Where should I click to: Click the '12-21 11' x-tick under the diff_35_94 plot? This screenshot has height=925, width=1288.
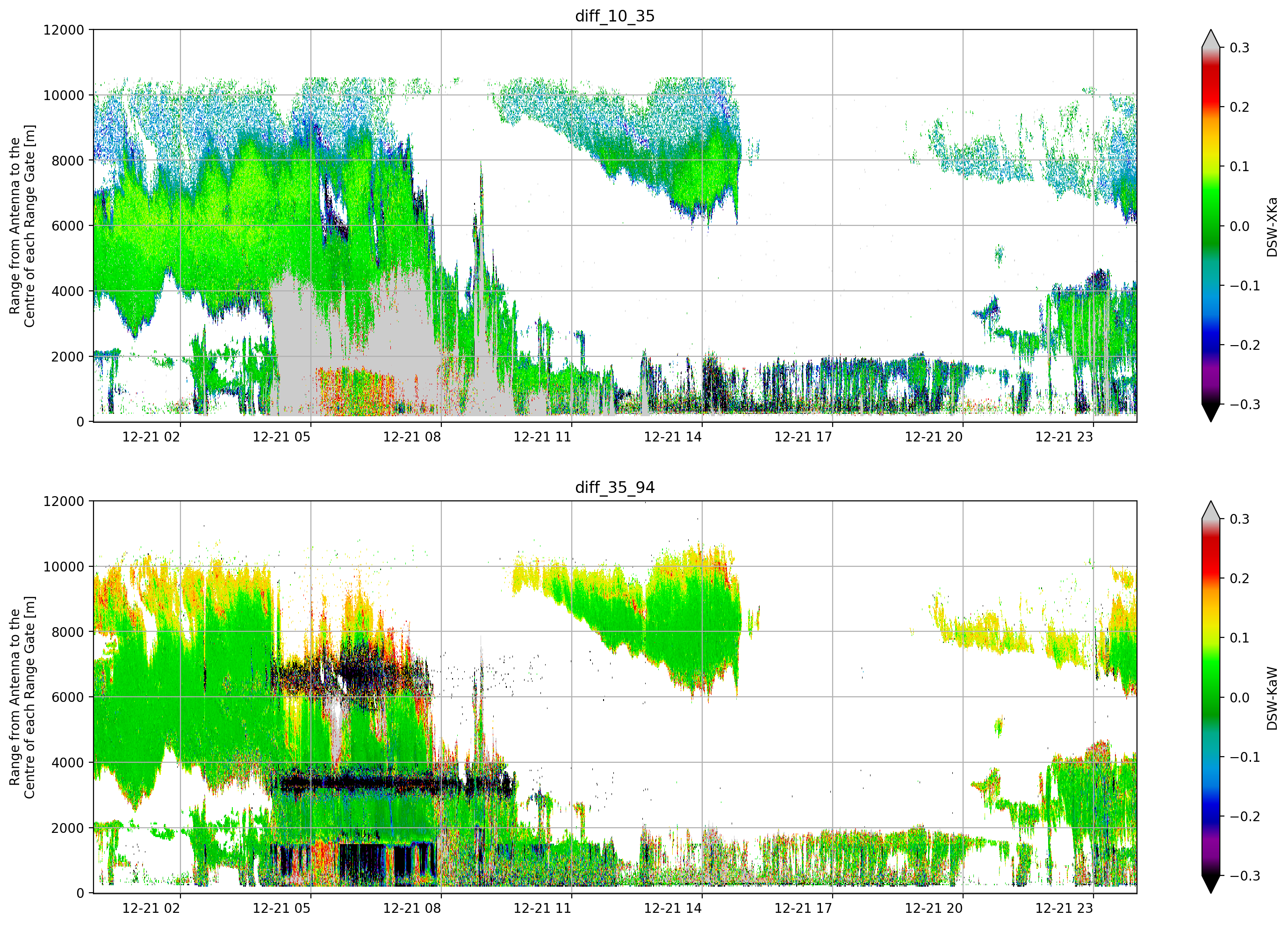(x=542, y=909)
